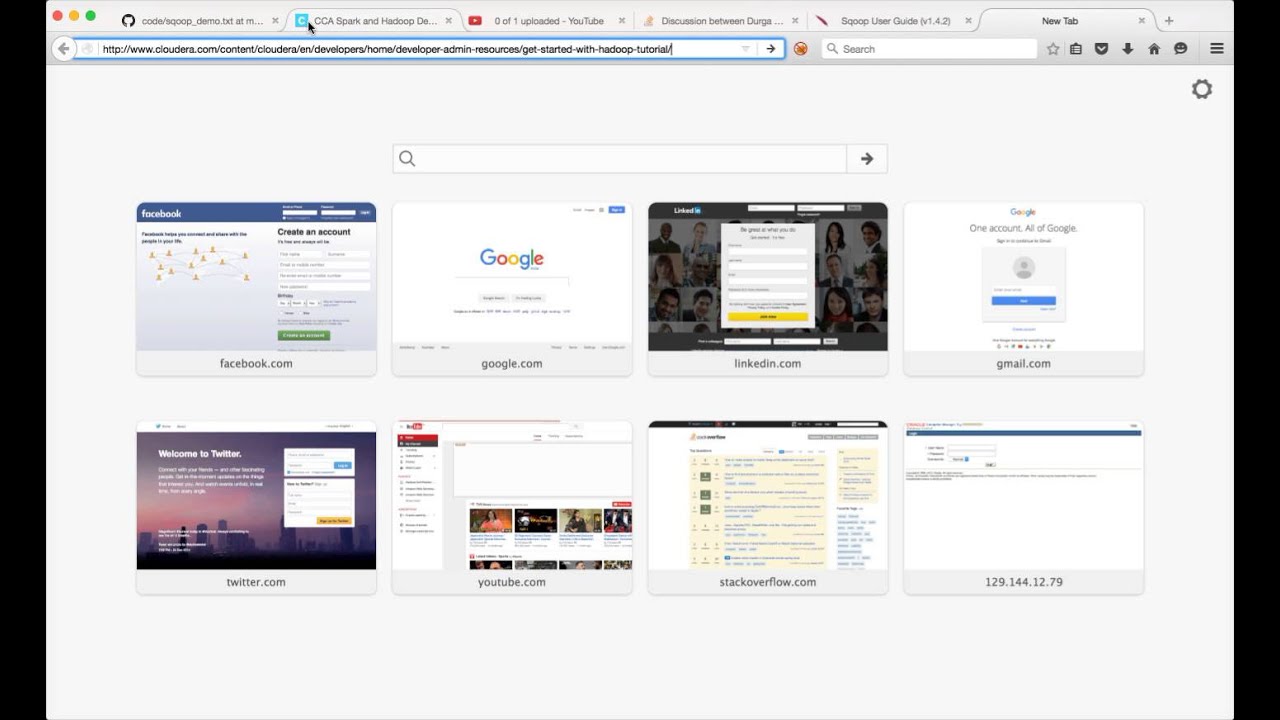Click the site identity icon beside the URL
The image size is (1280, 720).
(x=88, y=48)
